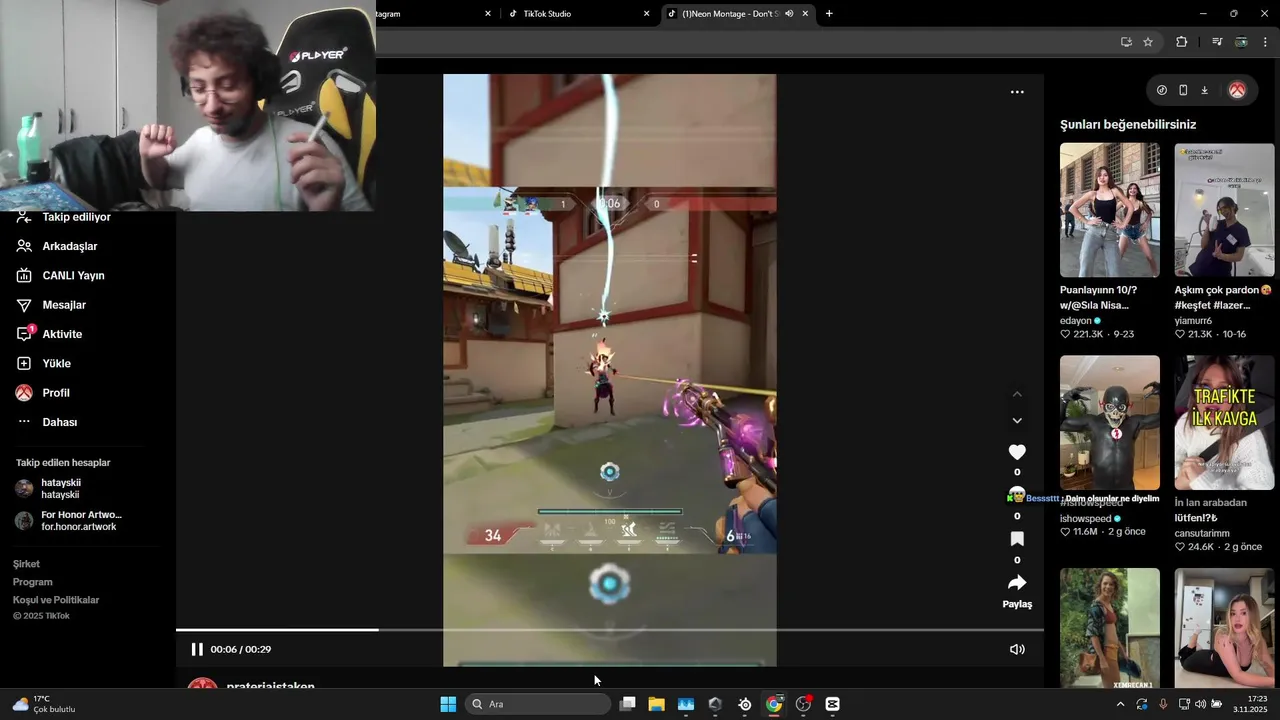Open the Chrome extensions puzzle icon

point(1182,42)
